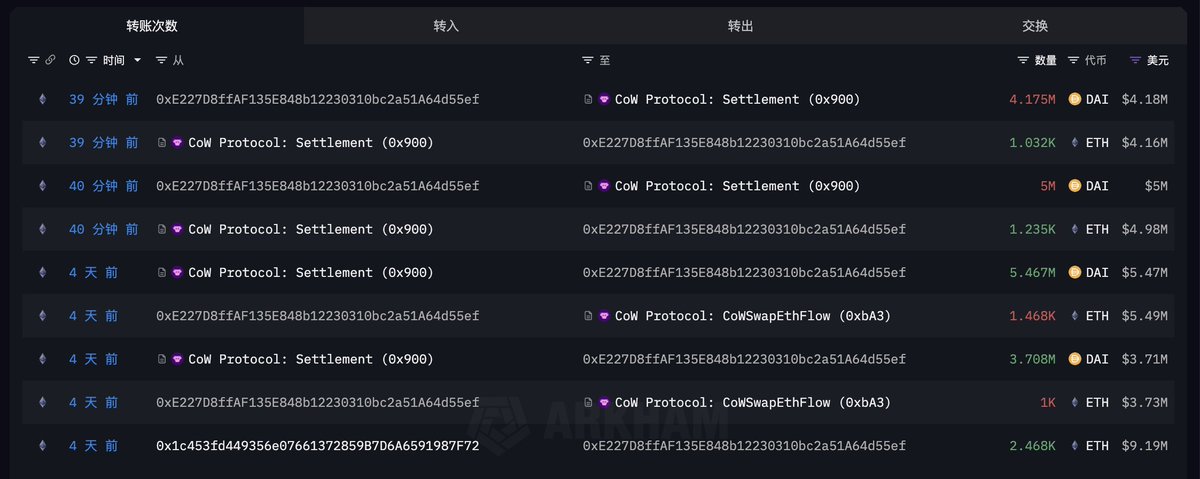Open the first row's 39 分钟 前 timestamp

pos(103,99)
